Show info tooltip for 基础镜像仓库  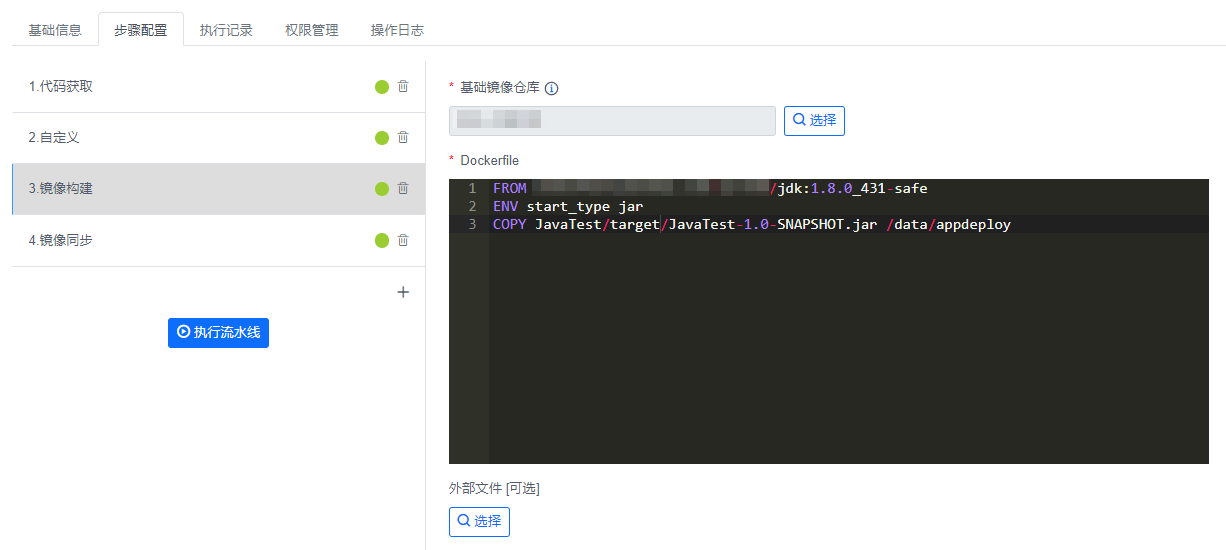pyautogui.click(x=551, y=88)
